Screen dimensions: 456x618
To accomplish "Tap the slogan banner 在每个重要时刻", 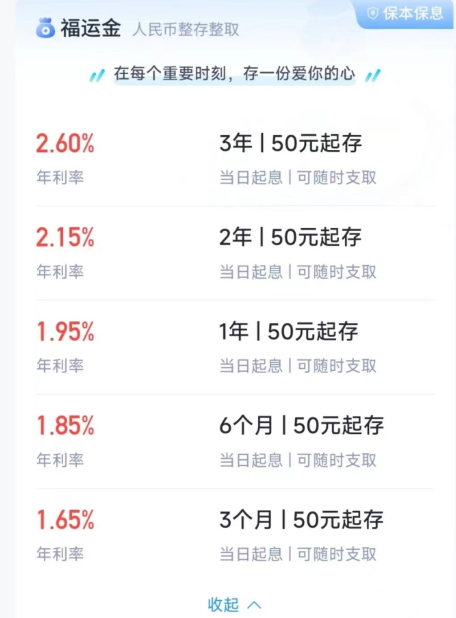I will click(x=235, y=74).
